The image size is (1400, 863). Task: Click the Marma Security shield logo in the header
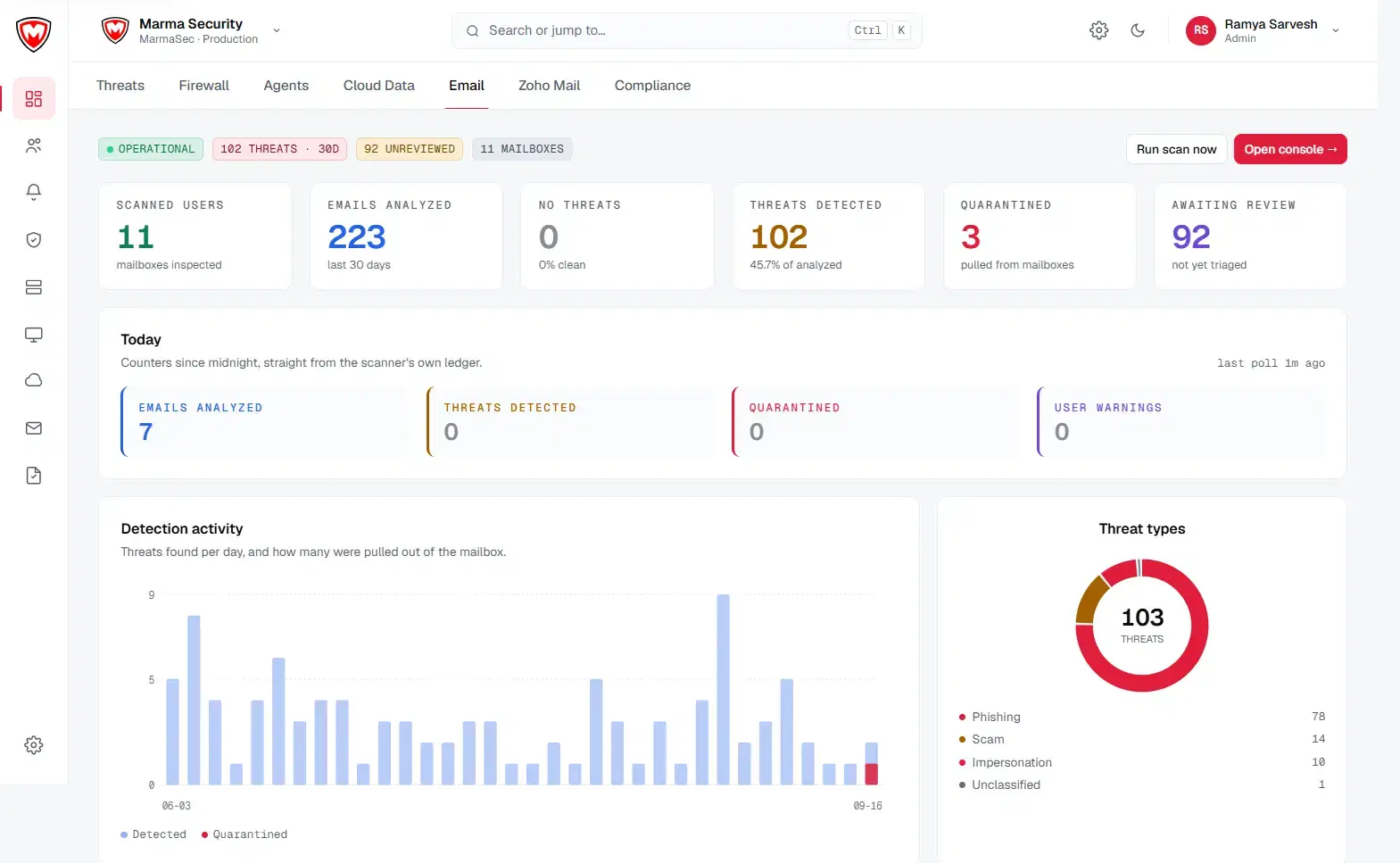(115, 30)
